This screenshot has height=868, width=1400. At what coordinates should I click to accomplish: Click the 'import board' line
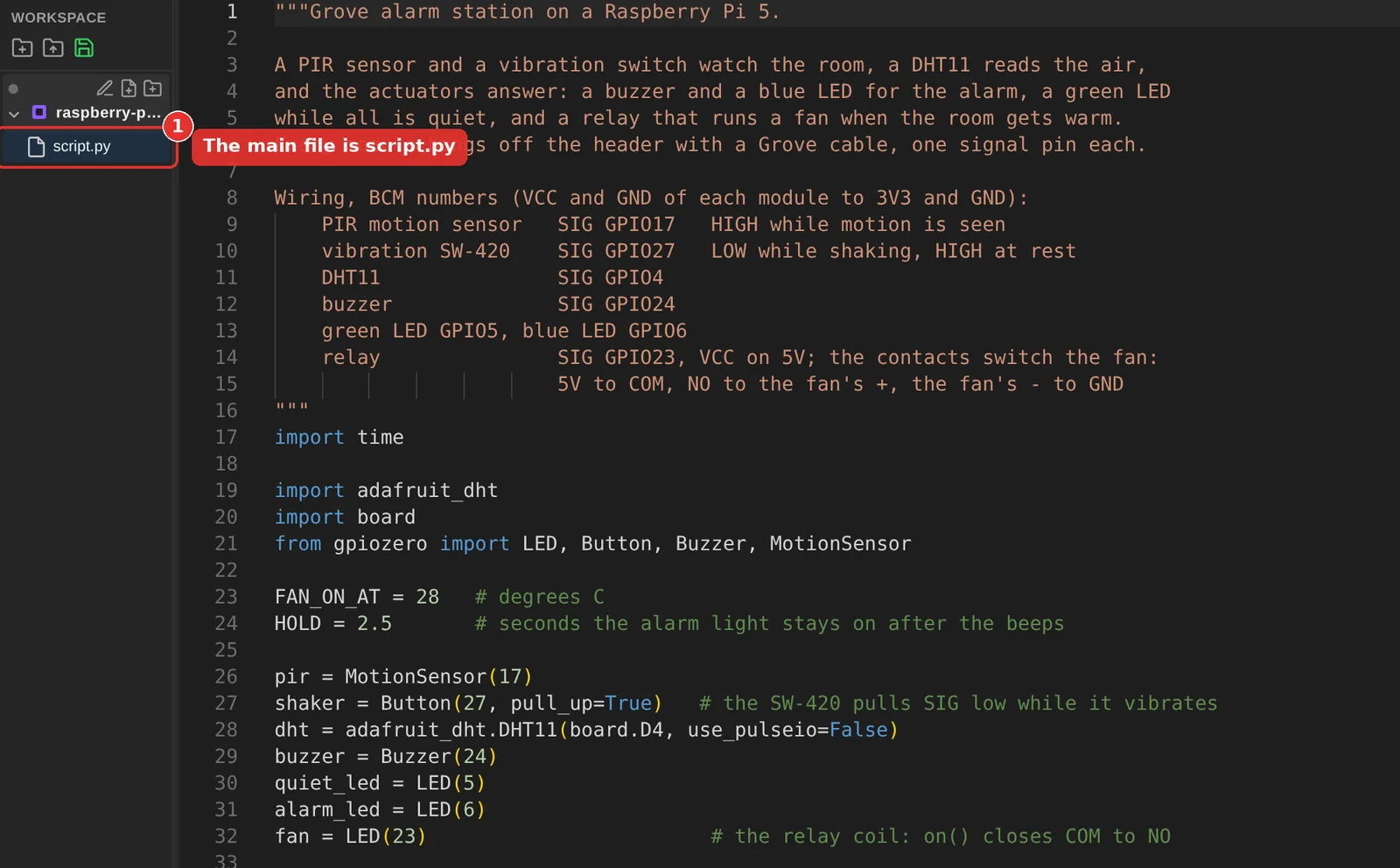tap(345, 517)
